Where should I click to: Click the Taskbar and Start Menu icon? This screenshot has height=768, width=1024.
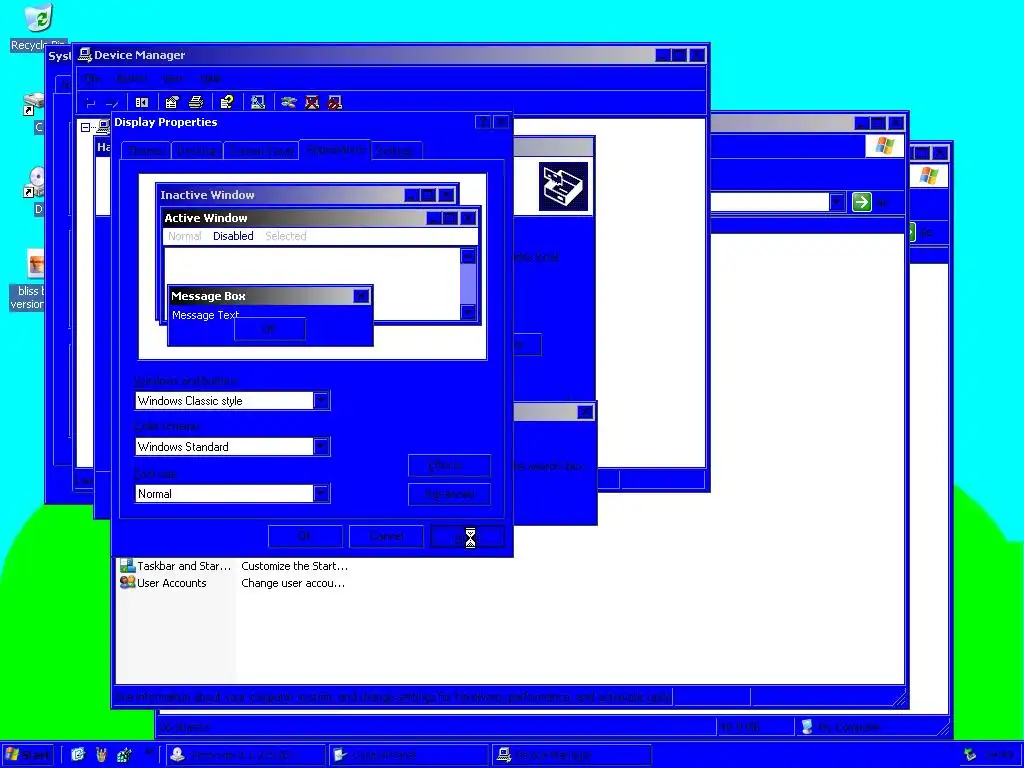[x=127, y=566]
